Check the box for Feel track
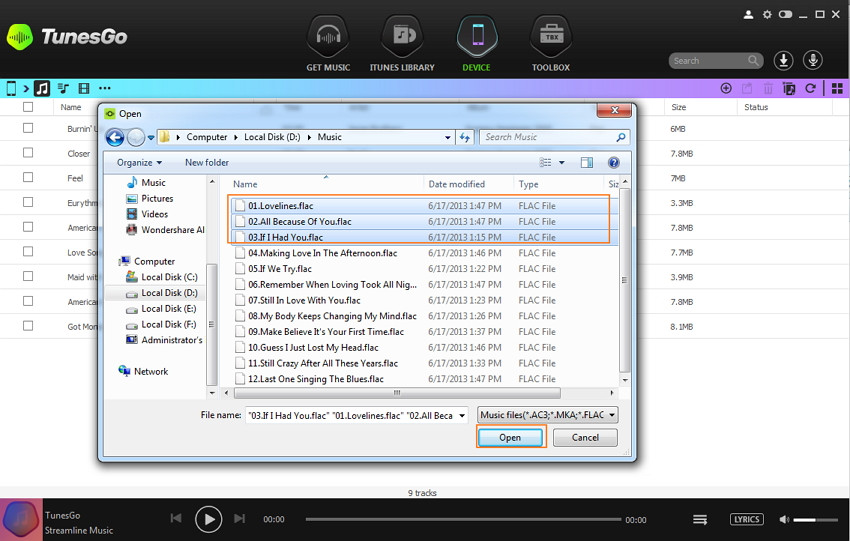The height and width of the screenshot is (541, 850). (x=28, y=177)
